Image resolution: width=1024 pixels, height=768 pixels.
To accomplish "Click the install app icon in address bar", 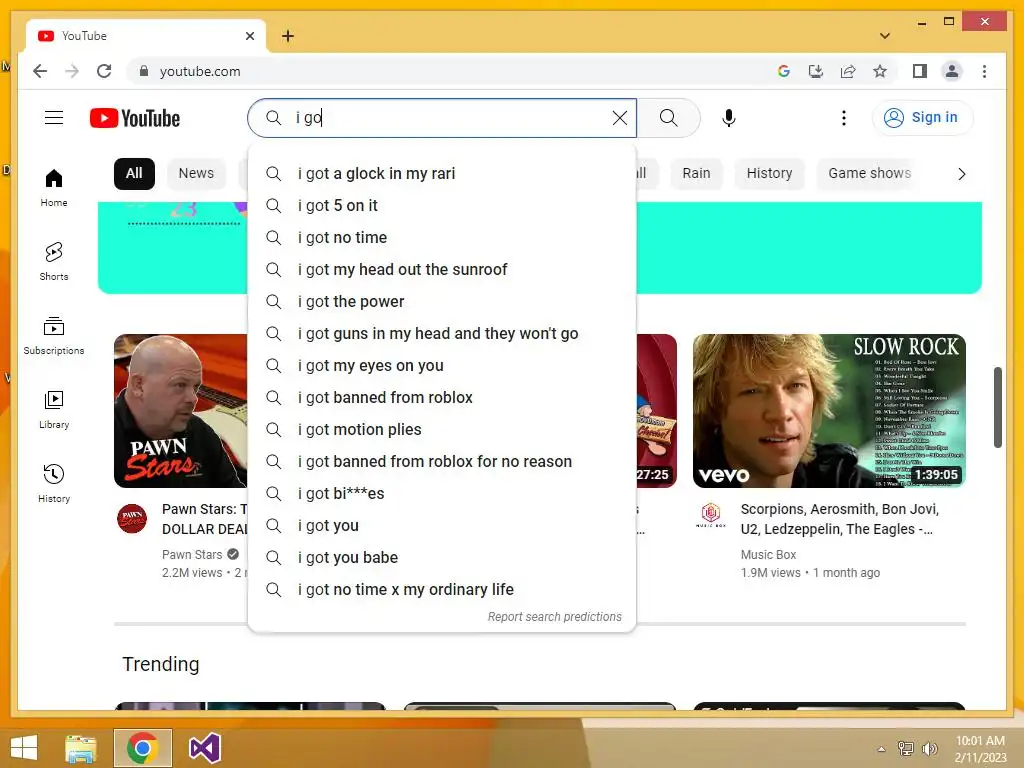I will click(x=816, y=71).
